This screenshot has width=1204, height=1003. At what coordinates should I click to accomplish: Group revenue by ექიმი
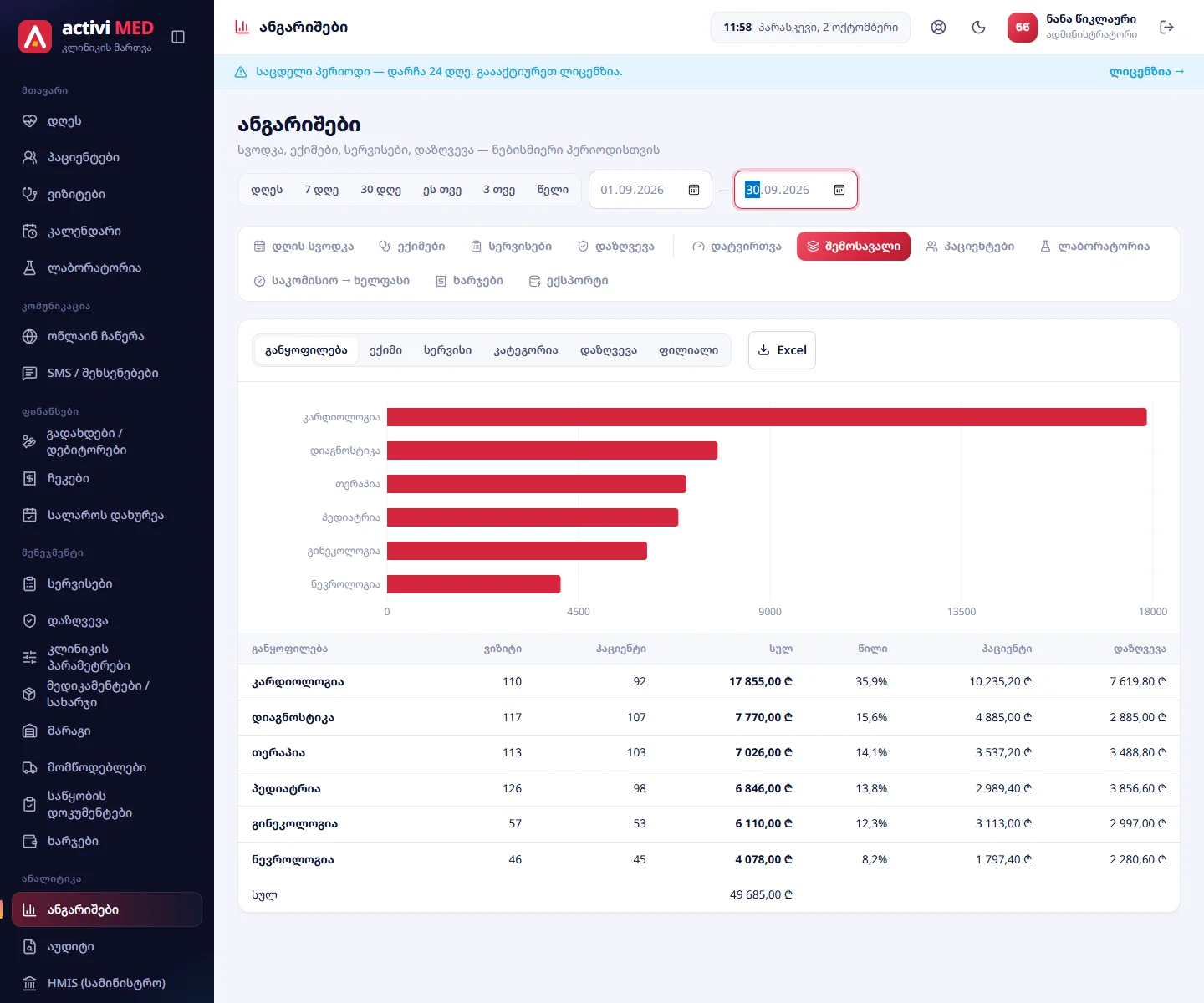[386, 350]
